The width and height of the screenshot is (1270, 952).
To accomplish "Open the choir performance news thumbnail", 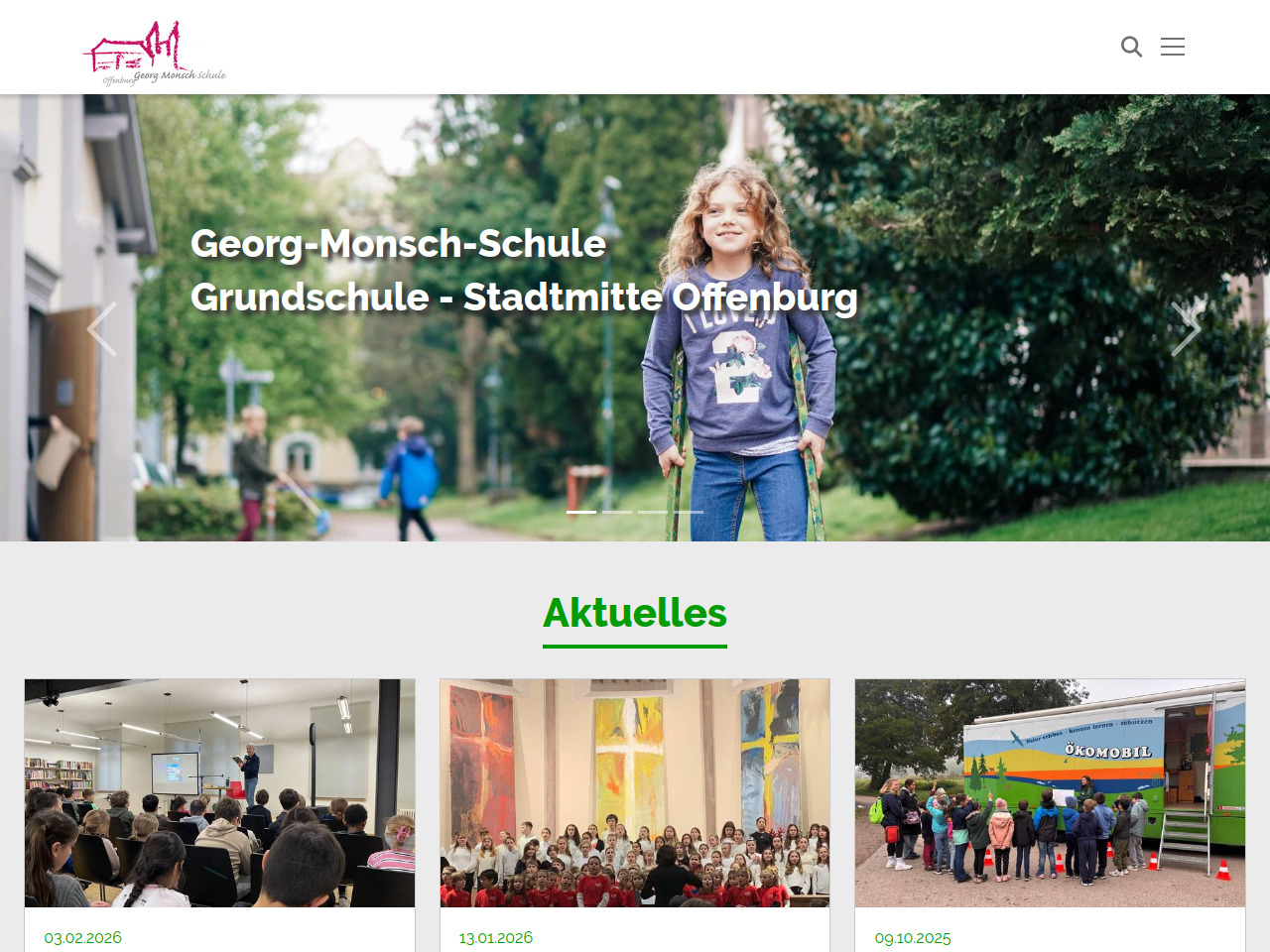I will tap(635, 793).
